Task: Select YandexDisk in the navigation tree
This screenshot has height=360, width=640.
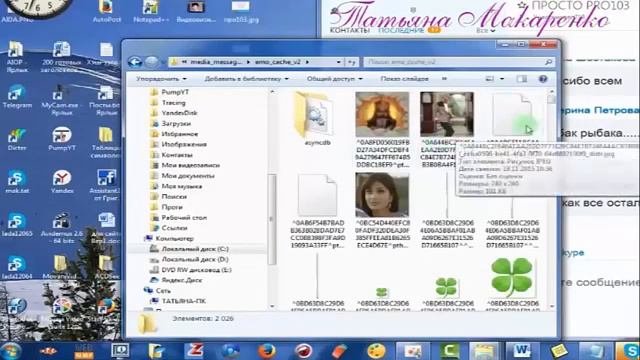Action: click(179, 113)
